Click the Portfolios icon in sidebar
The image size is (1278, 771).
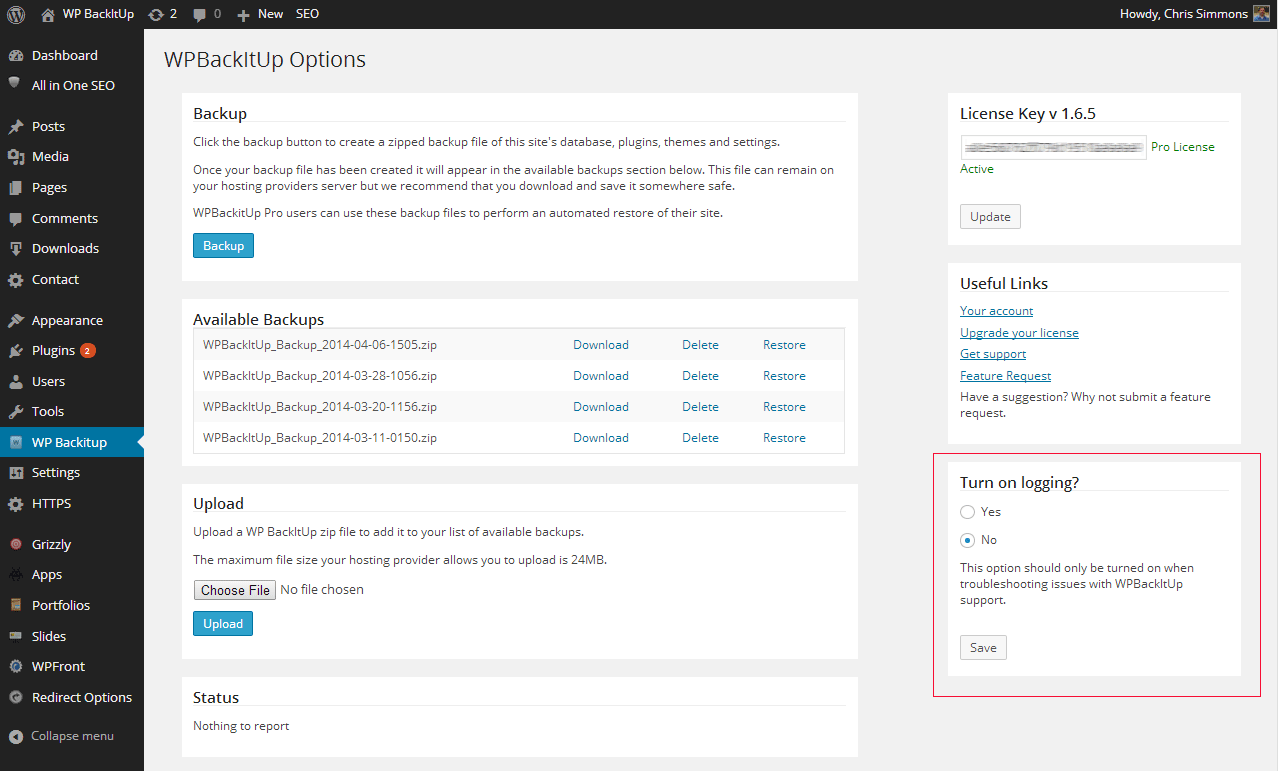point(15,605)
